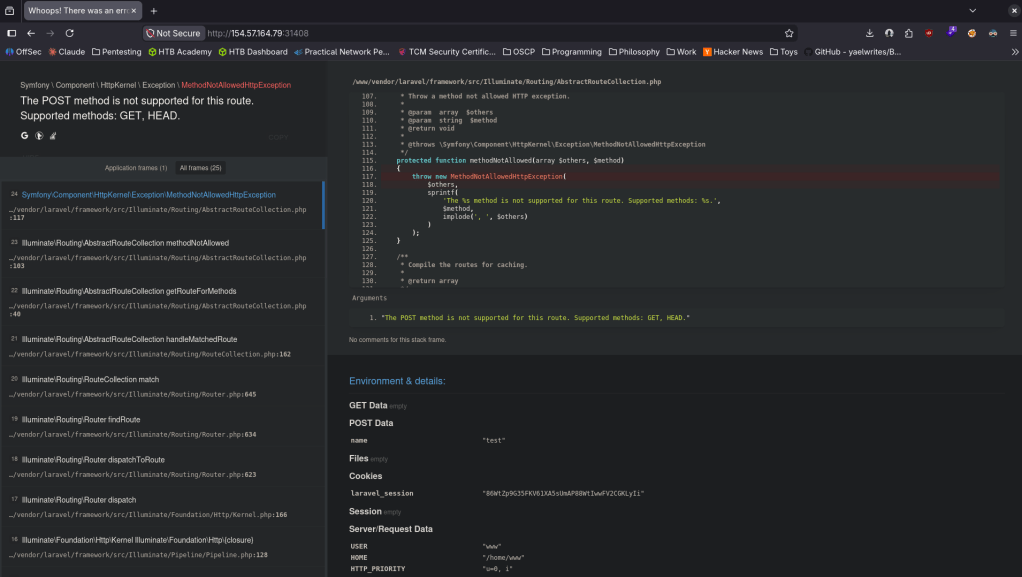
Task: Search the error on Google via G icon
Action: [24, 135]
